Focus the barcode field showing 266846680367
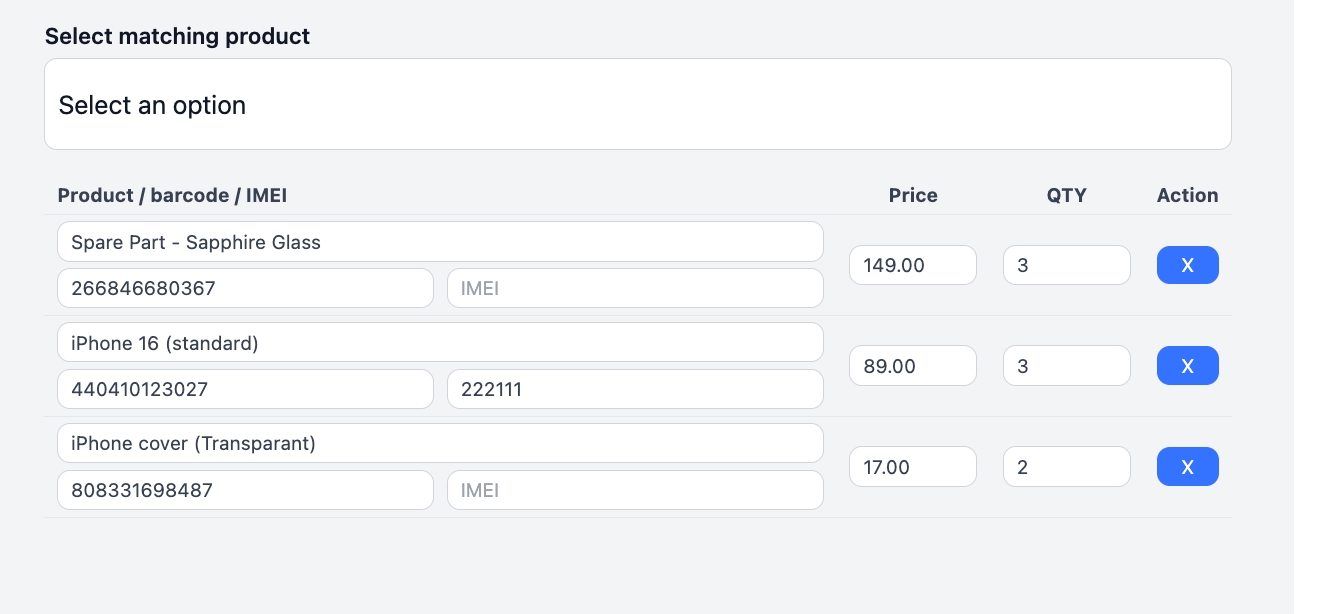The image size is (1320, 614). 245,289
